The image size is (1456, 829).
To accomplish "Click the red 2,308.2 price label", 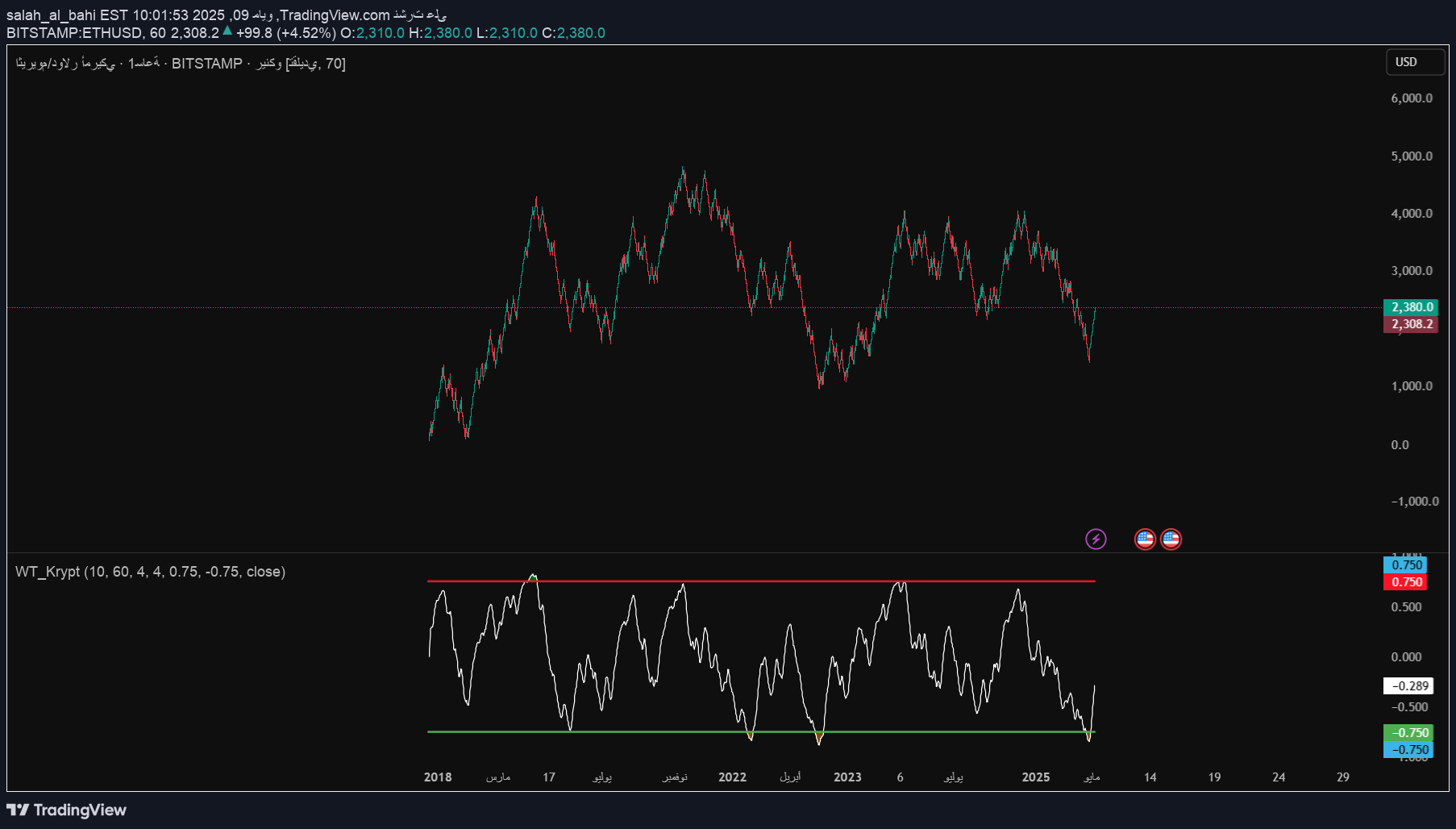I will (1411, 324).
